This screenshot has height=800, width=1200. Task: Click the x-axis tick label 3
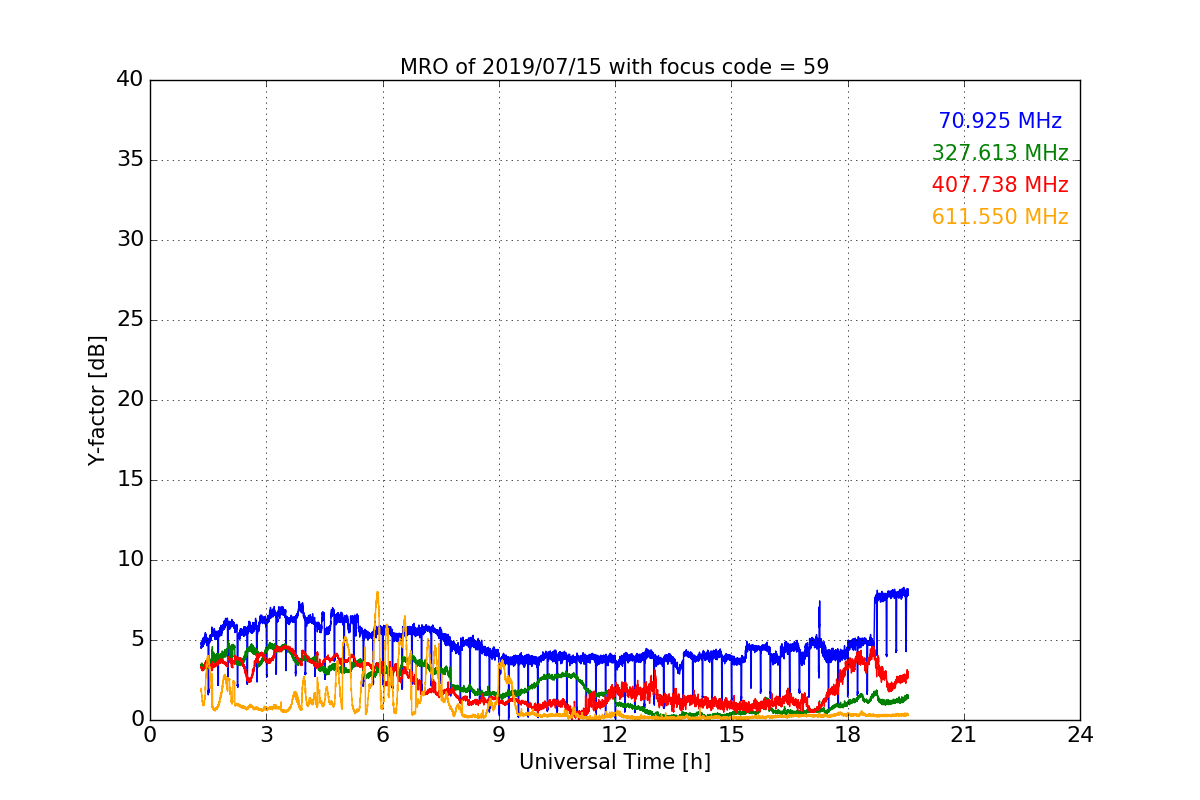[x=266, y=735]
